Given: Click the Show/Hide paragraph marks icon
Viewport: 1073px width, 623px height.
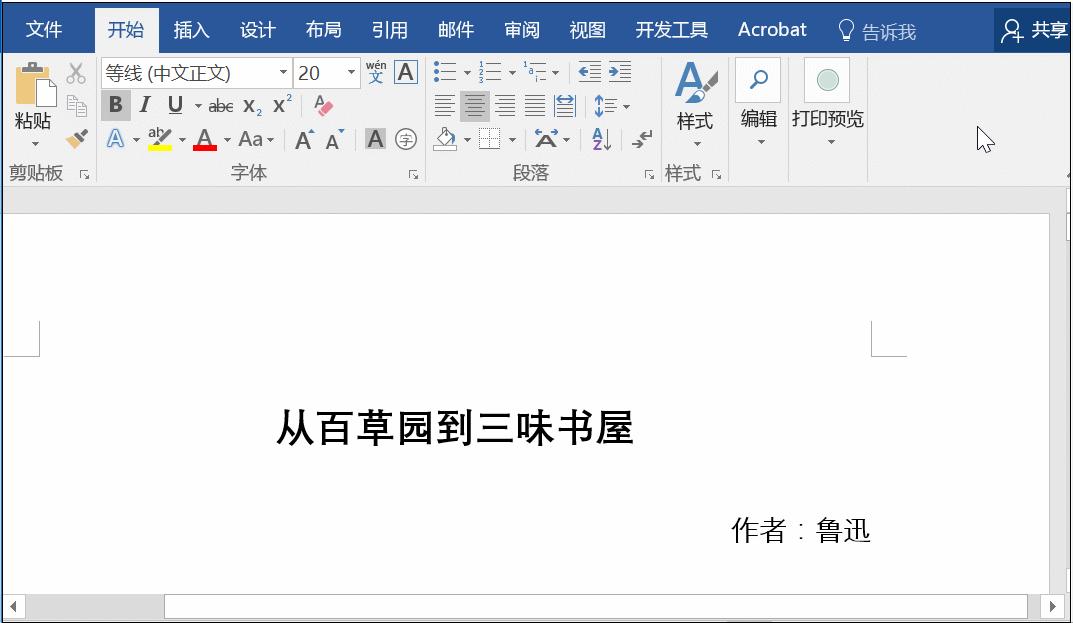Looking at the screenshot, I should point(641,139).
